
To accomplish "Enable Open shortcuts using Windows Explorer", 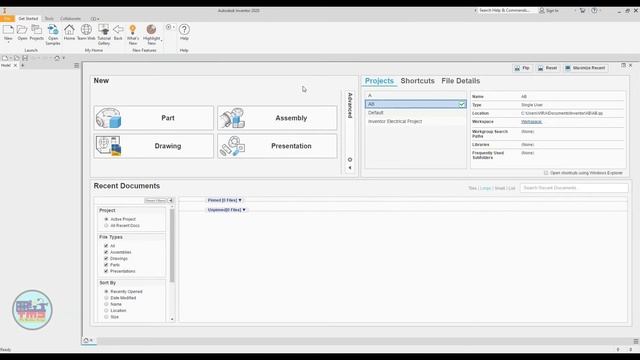I will click(x=546, y=173).
